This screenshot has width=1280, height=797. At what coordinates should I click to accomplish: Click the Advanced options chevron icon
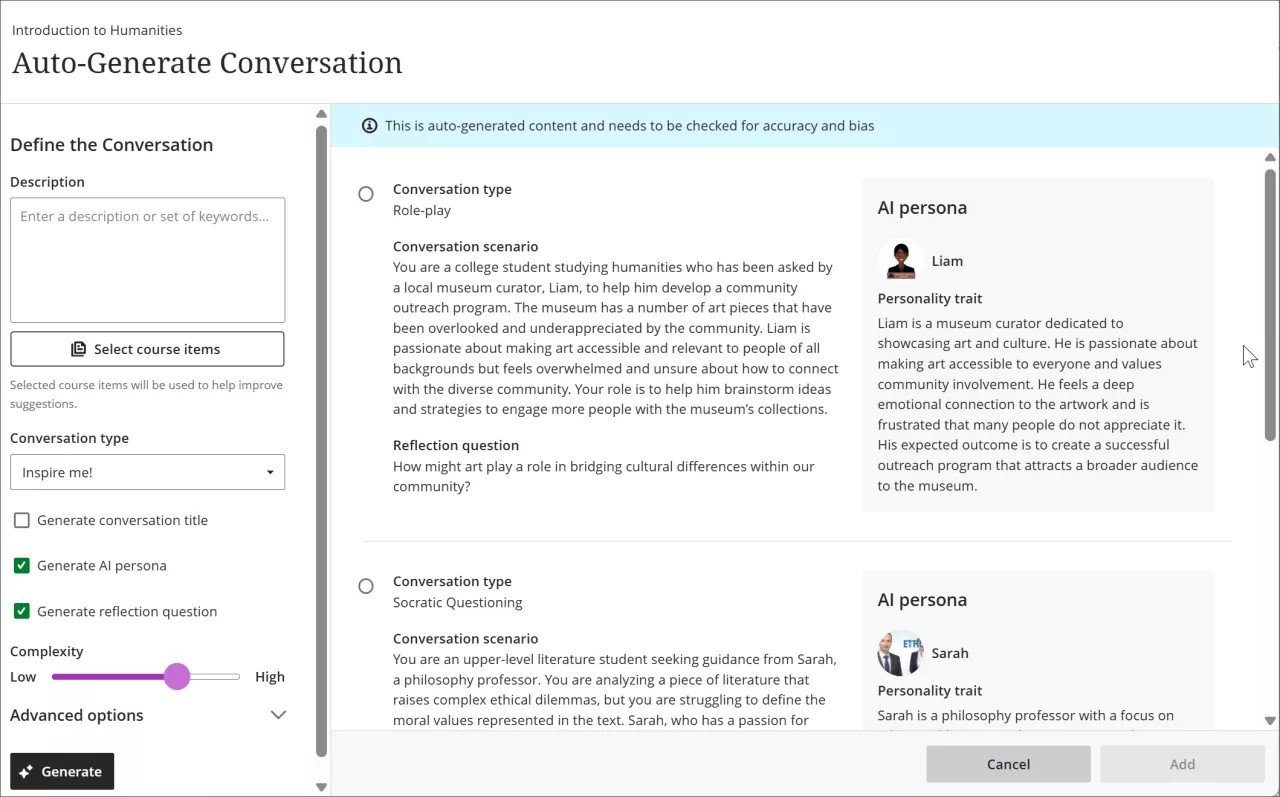pos(278,714)
